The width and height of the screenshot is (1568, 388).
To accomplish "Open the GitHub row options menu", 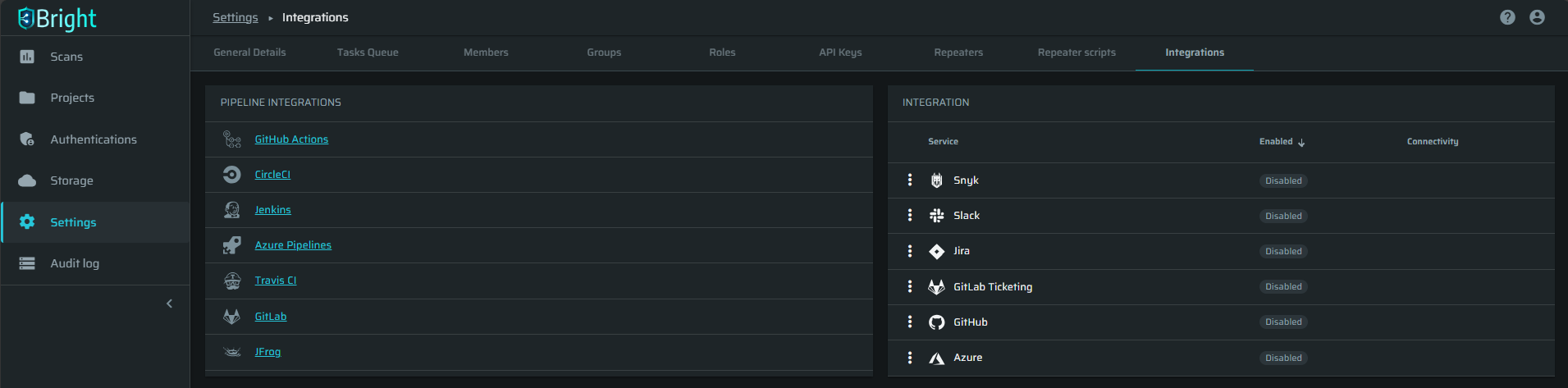I will pyautogui.click(x=909, y=322).
